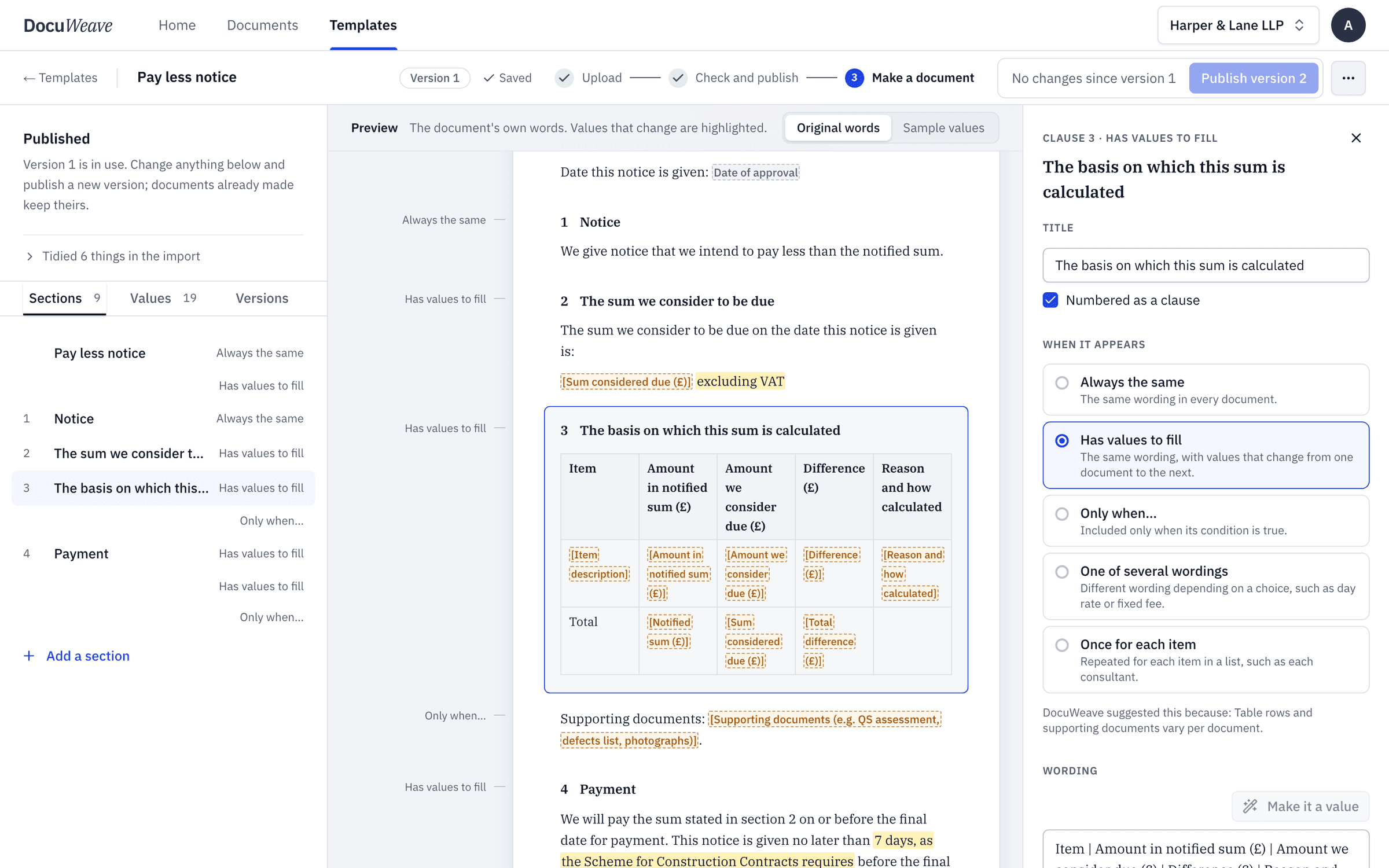The width and height of the screenshot is (1389, 868).
Task: Toggle the Numbered as a clause checkbox
Action: pos(1050,300)
